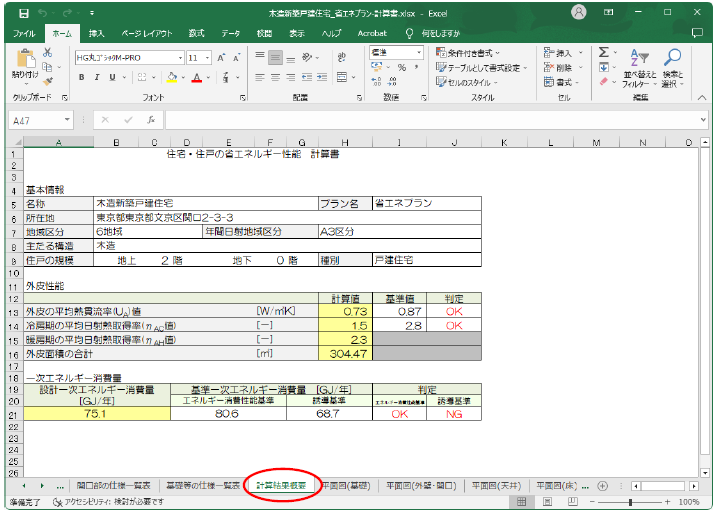
Task: Click the Increase Indent icon
Action: pos(322,77)
